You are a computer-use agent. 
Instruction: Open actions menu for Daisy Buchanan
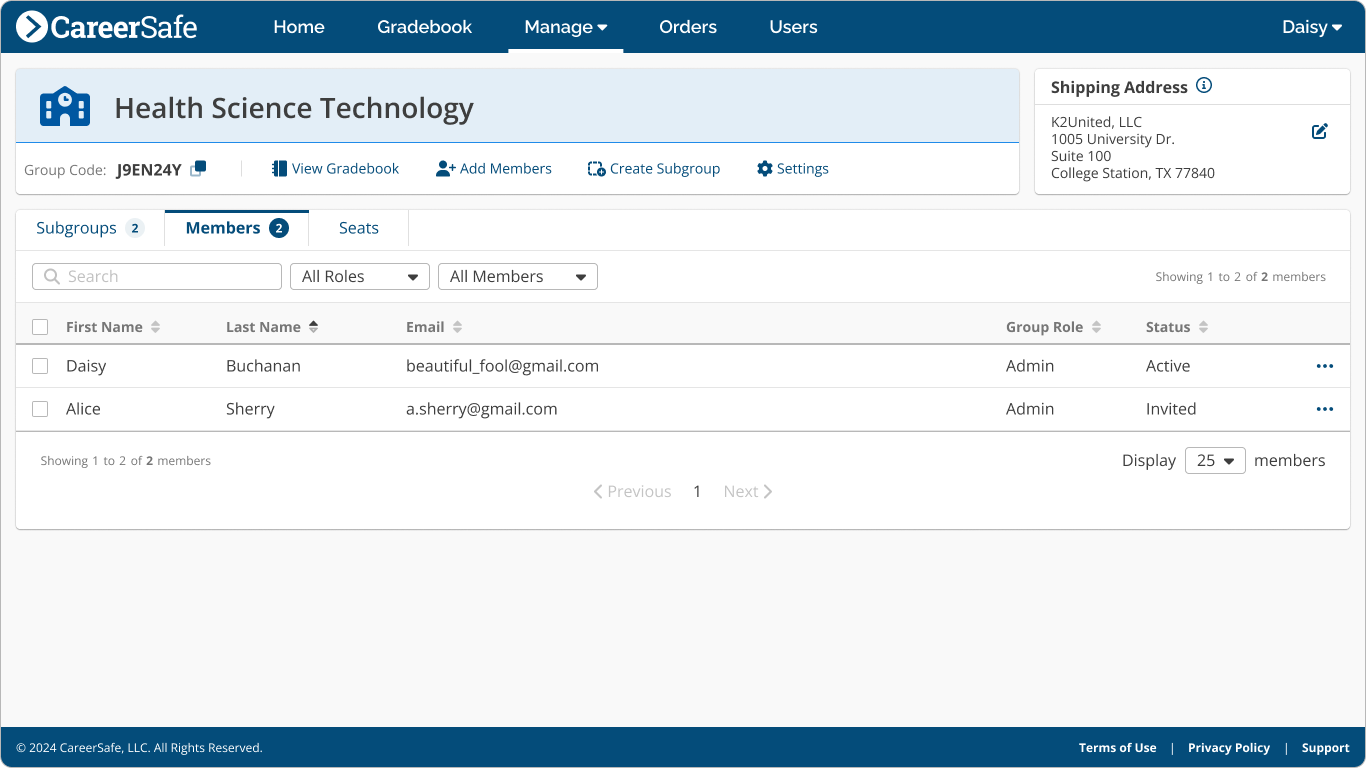pyautogui.click(x=1325, y=366)
